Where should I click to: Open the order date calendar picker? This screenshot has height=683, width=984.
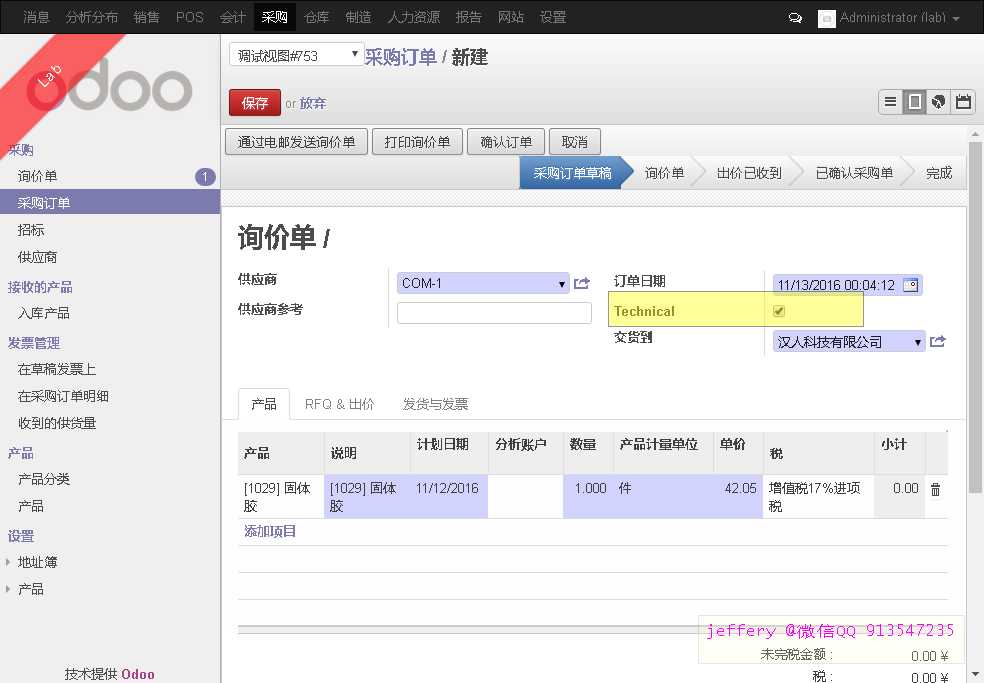910,285
